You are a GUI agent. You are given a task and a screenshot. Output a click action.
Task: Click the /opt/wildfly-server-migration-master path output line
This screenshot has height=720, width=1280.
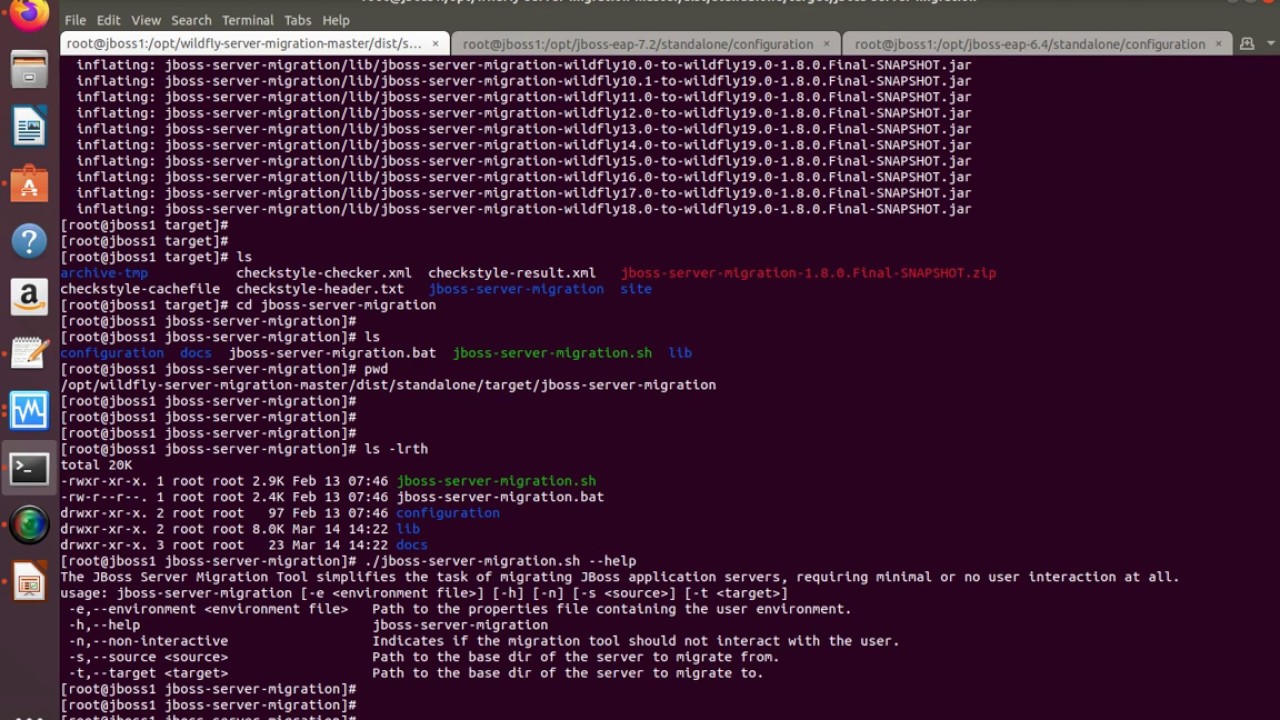[388, 385]
